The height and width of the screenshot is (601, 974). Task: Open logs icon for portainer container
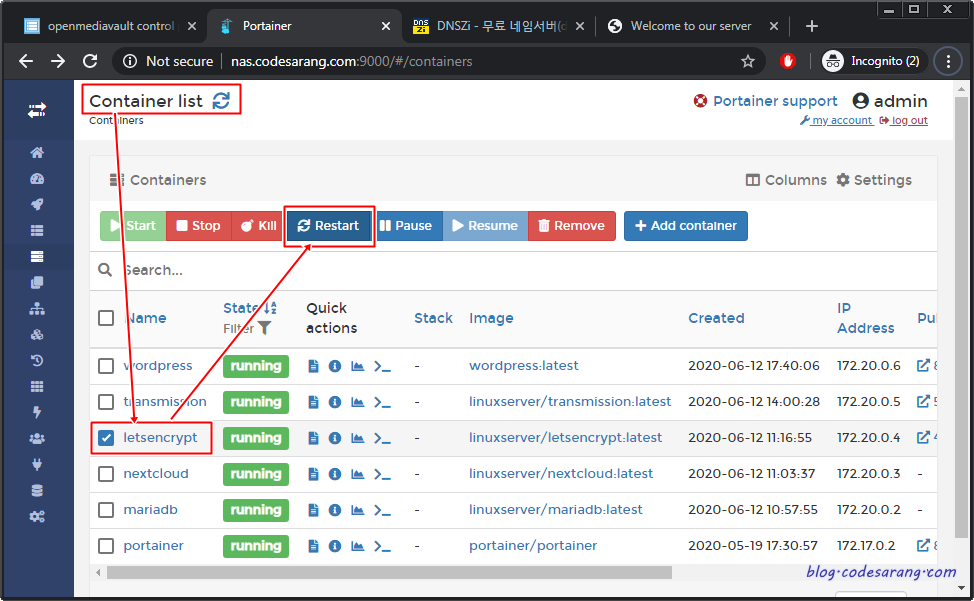tap(313, 546)
